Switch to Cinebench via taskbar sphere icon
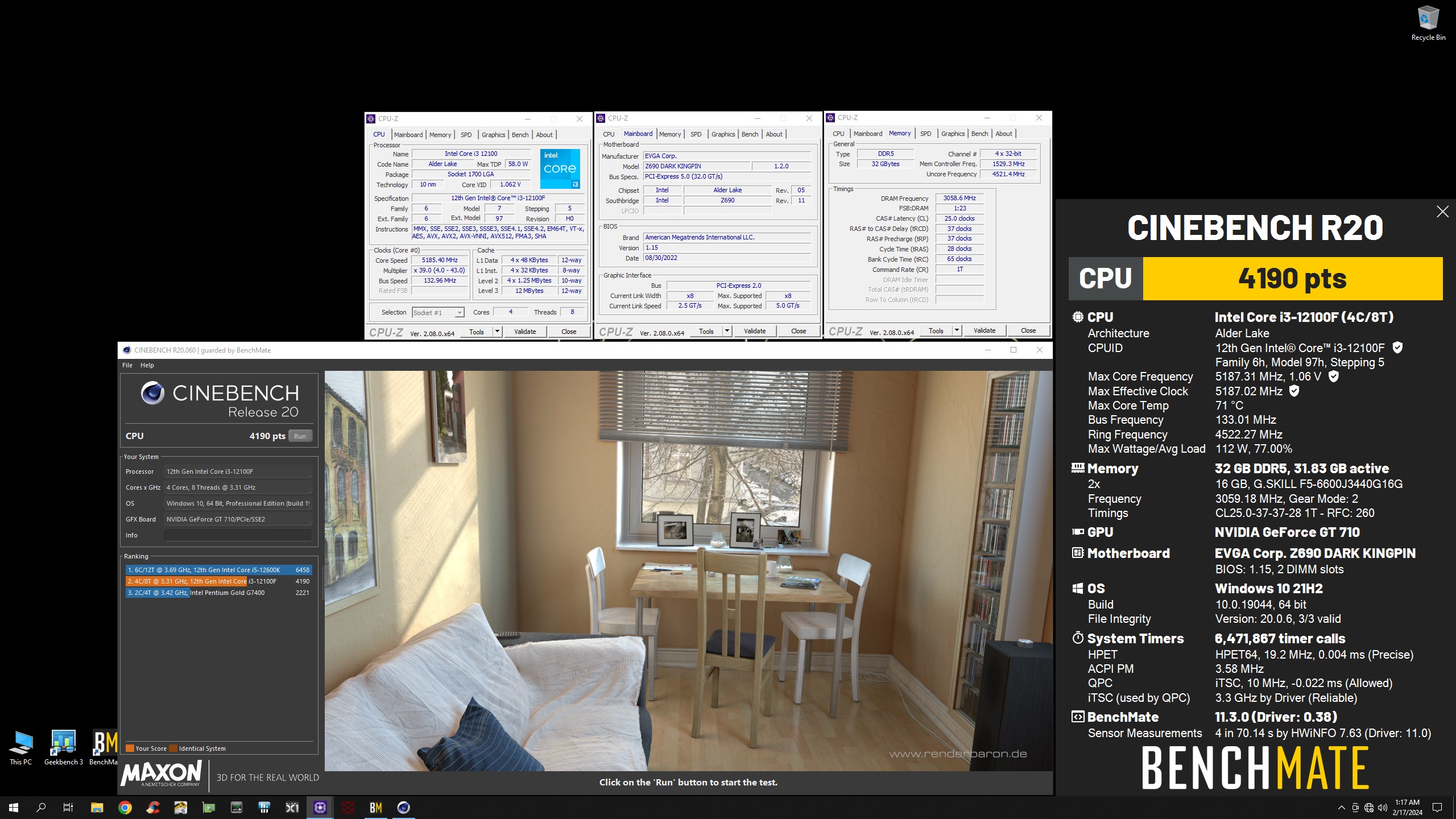The height and width of the screenshot is (819, 1456). point(404,807)
